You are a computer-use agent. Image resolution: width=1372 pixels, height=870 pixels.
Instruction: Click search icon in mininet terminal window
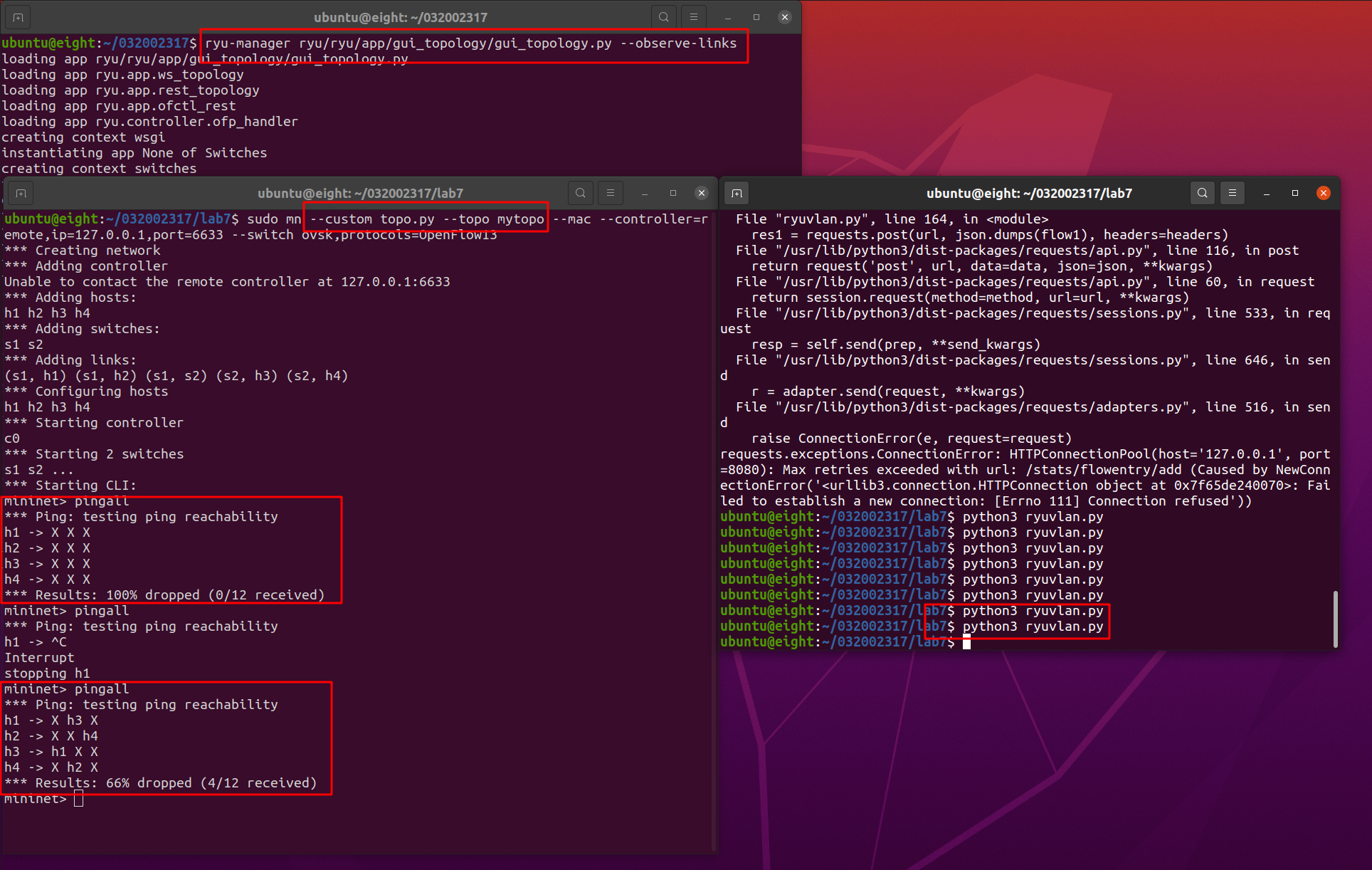click(581, 193)
